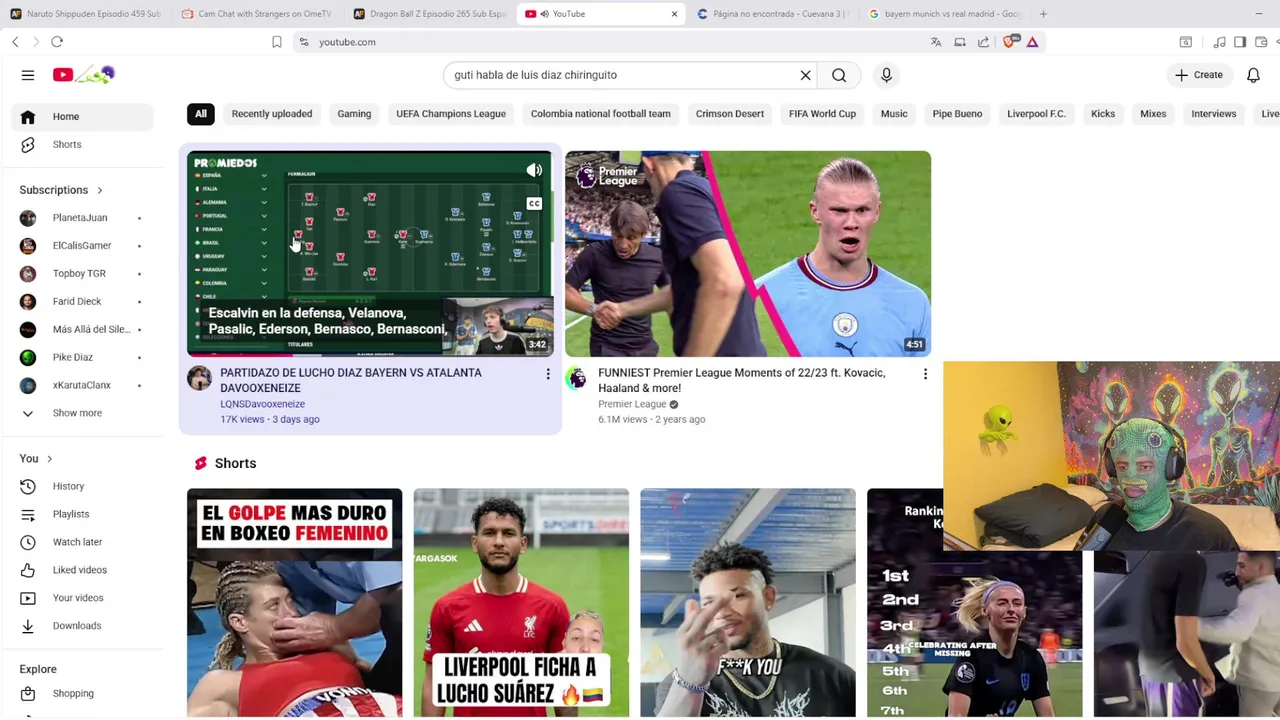Open Liked videos in the sidebar
1280x720 pixels.
coord(84,570)
